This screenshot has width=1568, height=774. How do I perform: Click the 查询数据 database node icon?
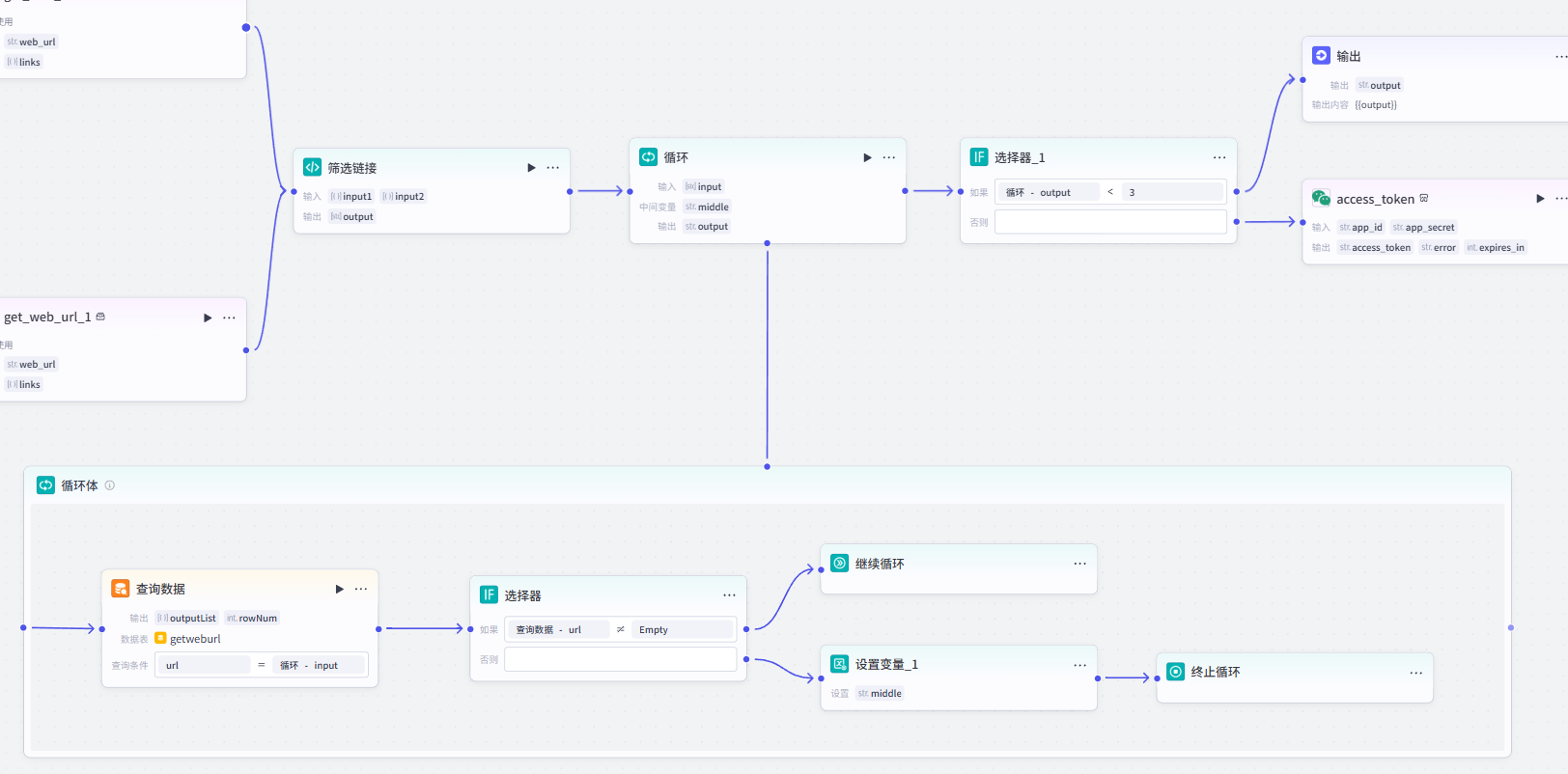click(x=120, y=588)
